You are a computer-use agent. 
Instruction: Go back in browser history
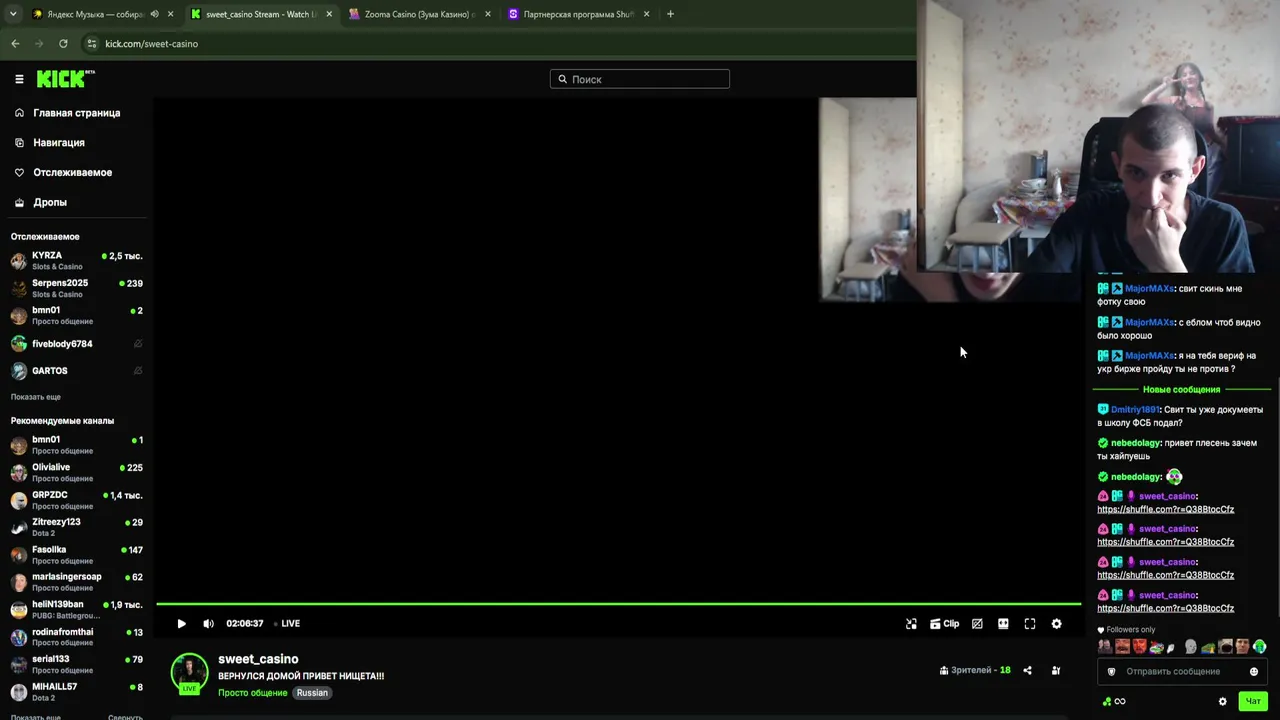(15, 44)
